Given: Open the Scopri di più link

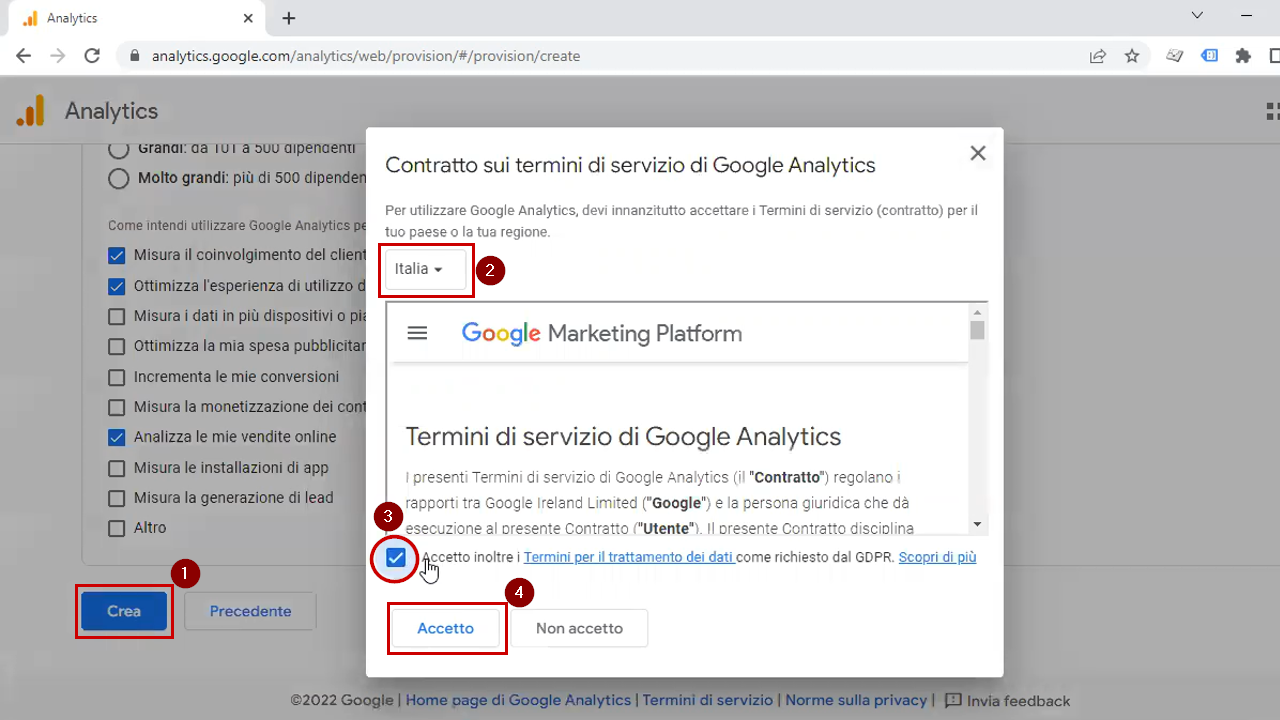Looking at the screenshot, I should point(937,557).
